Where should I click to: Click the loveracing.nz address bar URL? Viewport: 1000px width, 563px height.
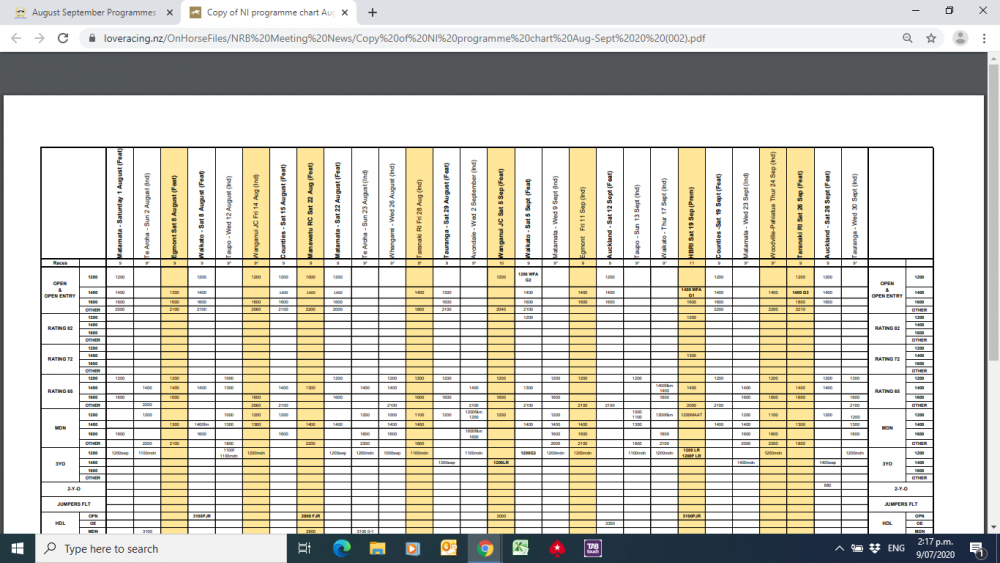pyautogui.click(x=400, y=38)
